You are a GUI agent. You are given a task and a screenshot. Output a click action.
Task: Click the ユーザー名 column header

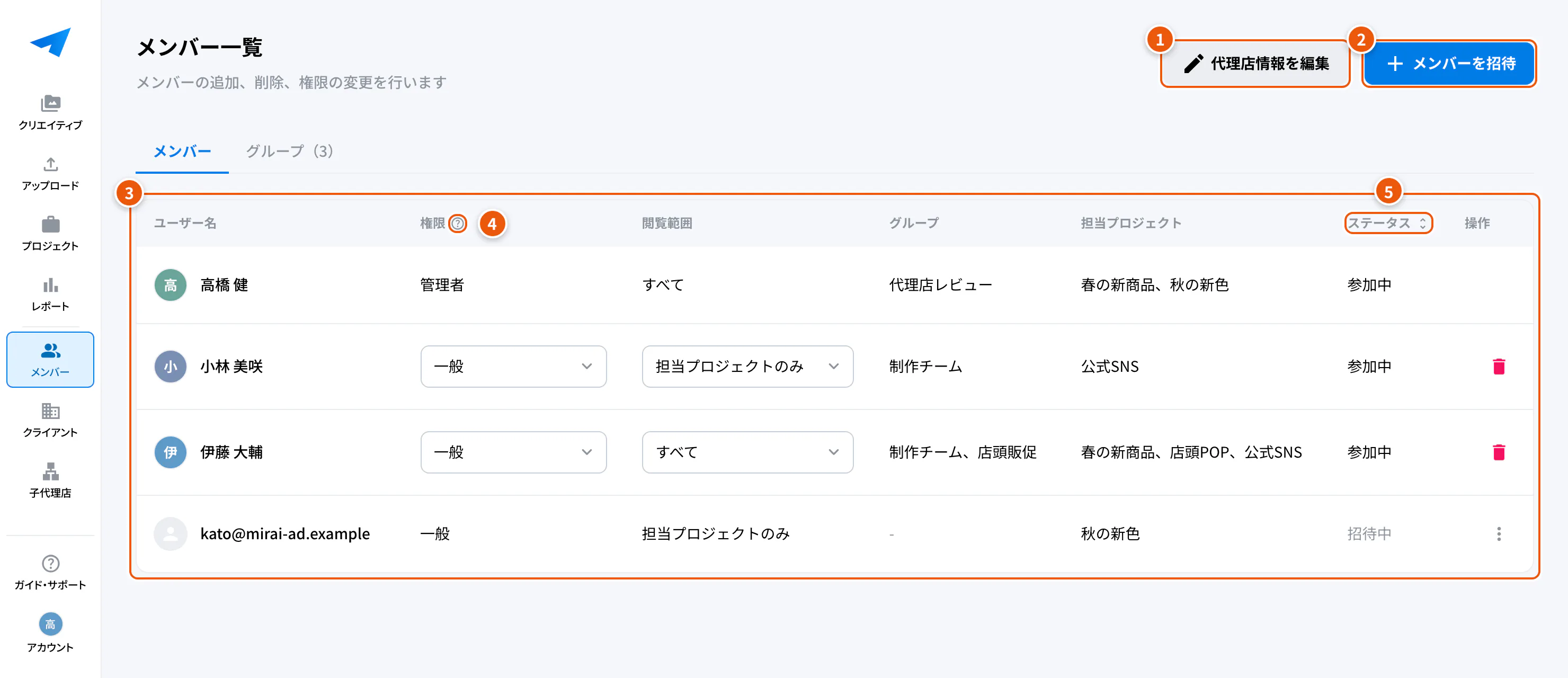point(184,224)
